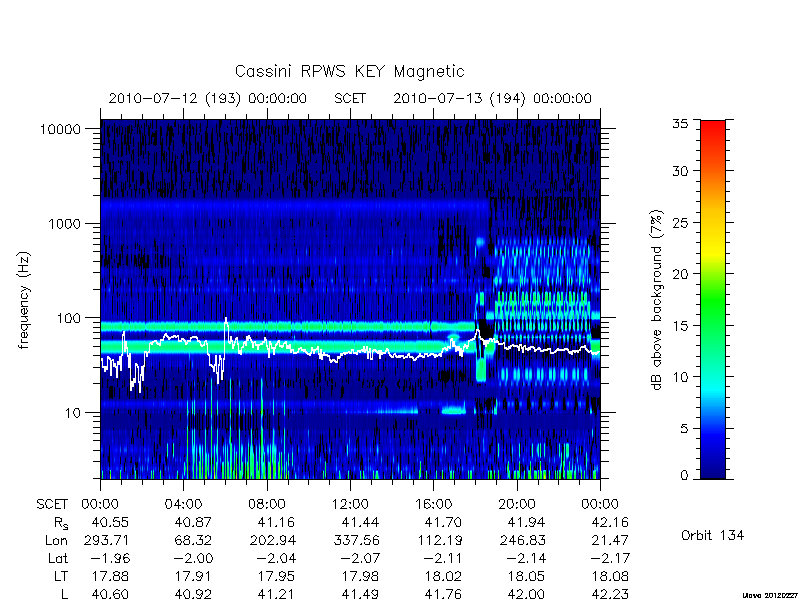
Task: Click the Rs value 41.70
Action: 443,522
